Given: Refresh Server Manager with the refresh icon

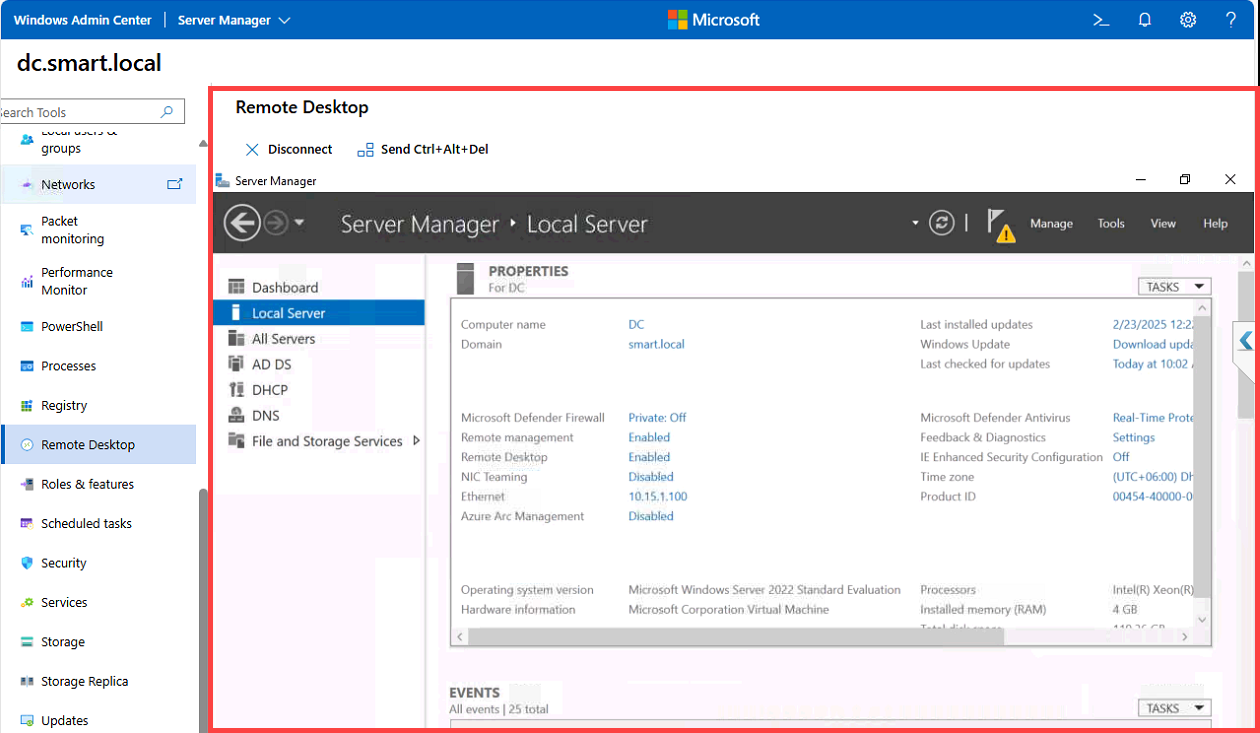Looking at the screenshot, I should (941, 223).
